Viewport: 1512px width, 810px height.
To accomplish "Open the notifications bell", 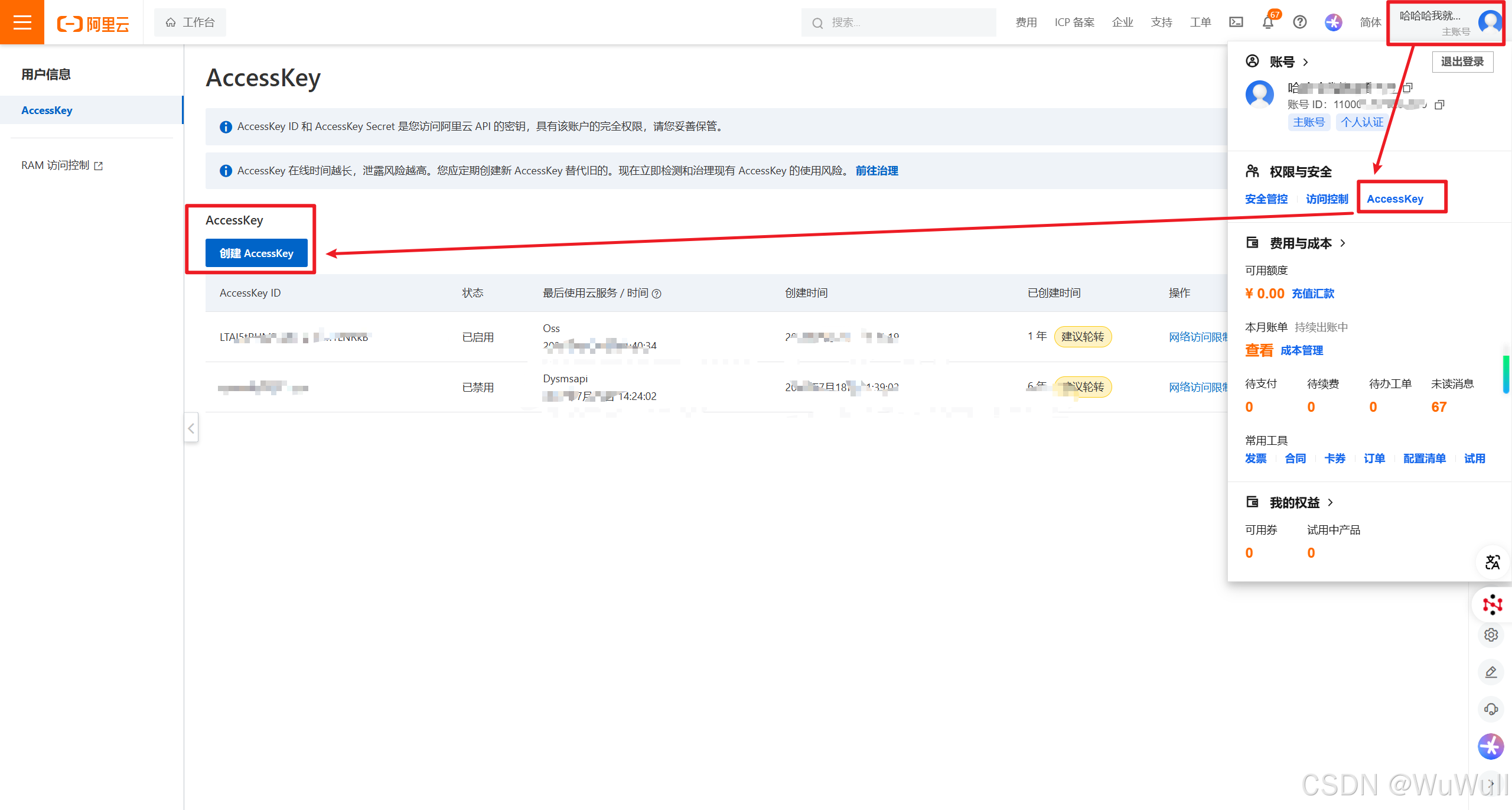I will [x=1268, y=22].
